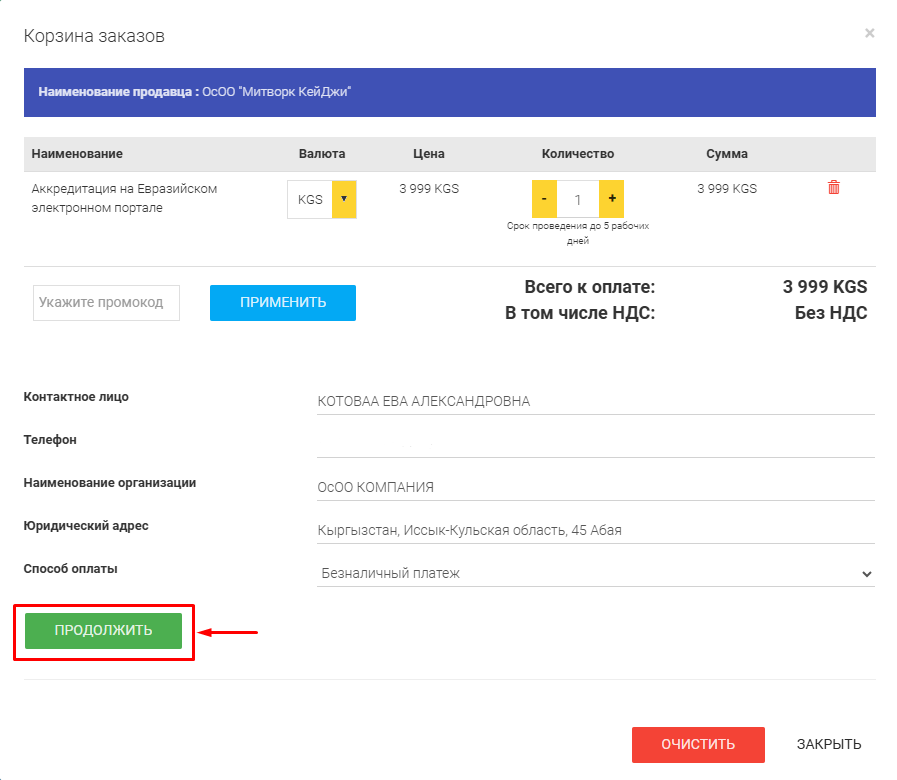The height and width of the screenshot is (780, 897).
Task: Click the promo code input field
Action: tap(106, 303)
